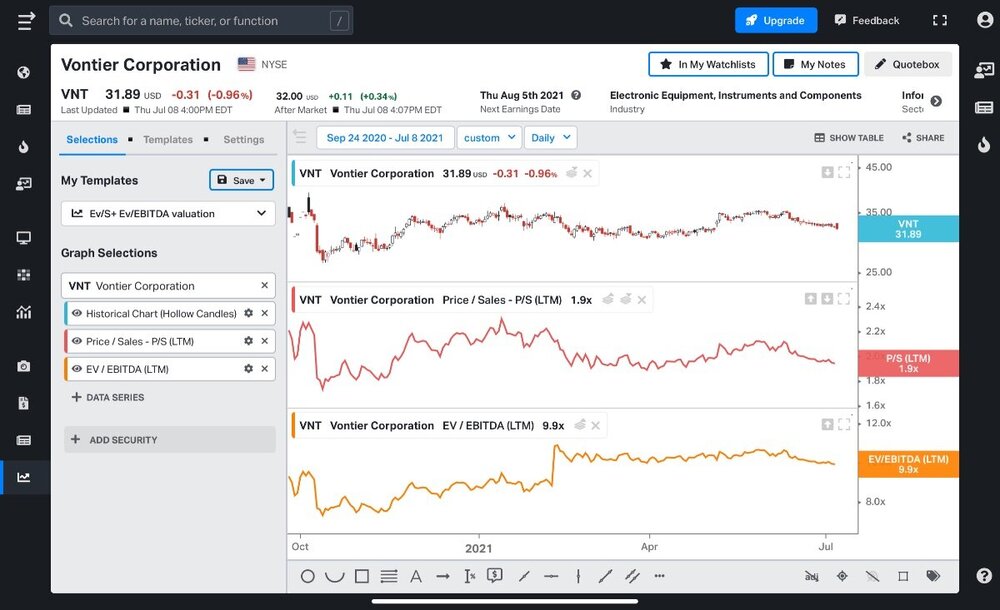Click SHOW TABLE
Screen dimensions: 1000x610
click(x=849, y=138)
